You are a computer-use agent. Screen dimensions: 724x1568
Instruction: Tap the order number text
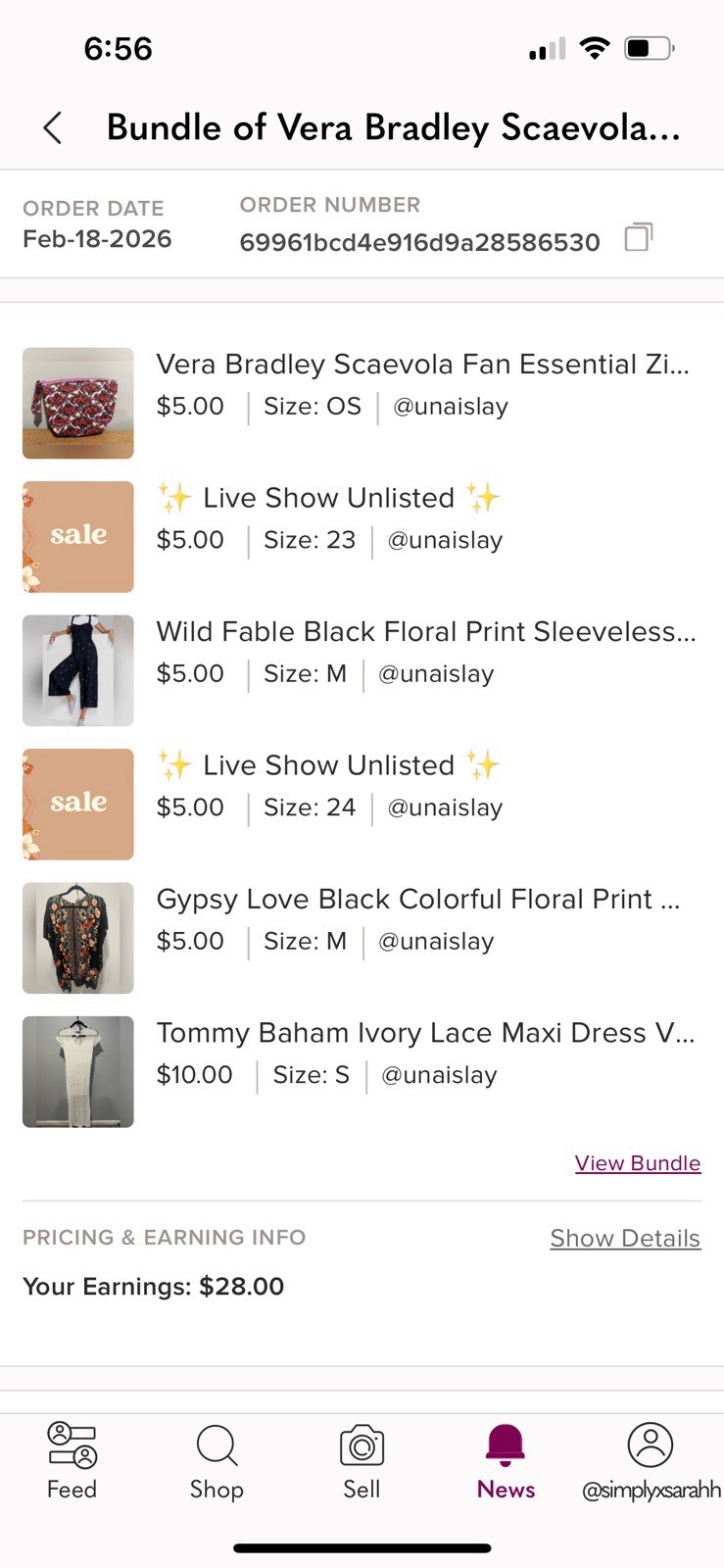pos(419,242)
